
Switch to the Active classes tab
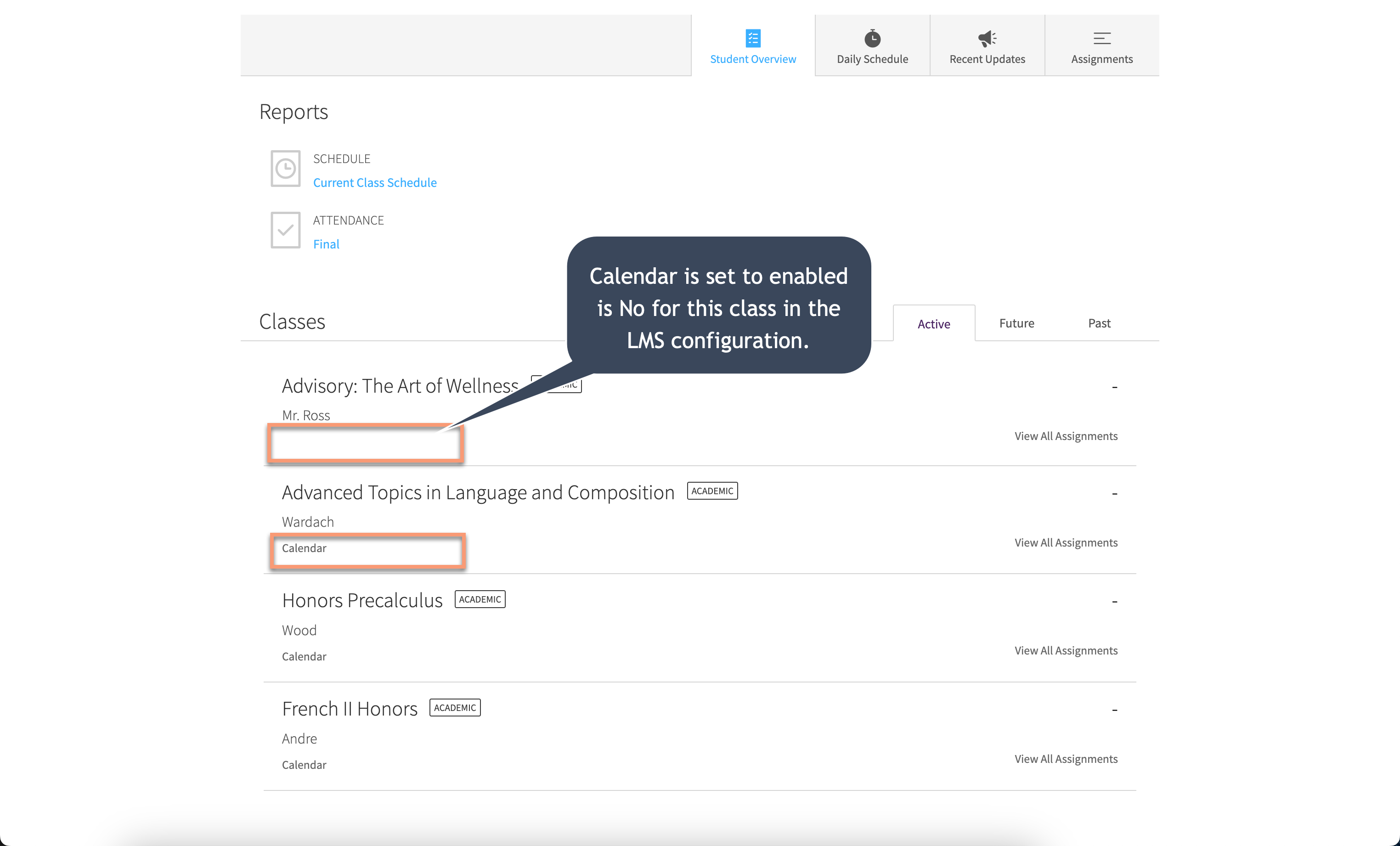pyautogui.click(x=933, y=323)
